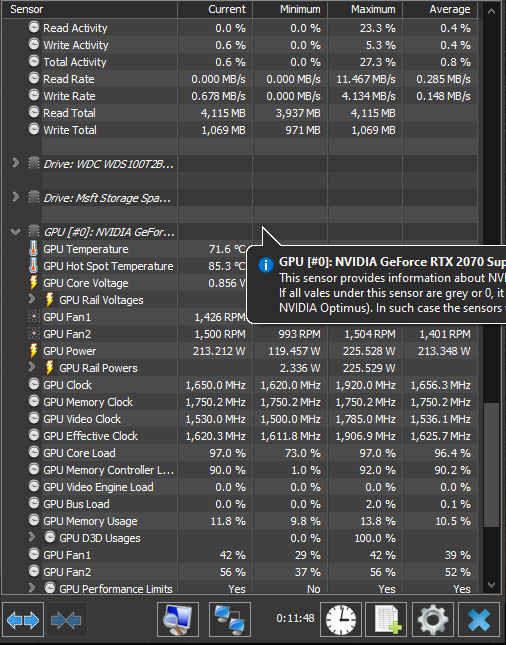Image resolution: width=506 pixels, height=645 pixels.
Task: Click the Read Activity gauge icon
Action: [x=34, y=27]
